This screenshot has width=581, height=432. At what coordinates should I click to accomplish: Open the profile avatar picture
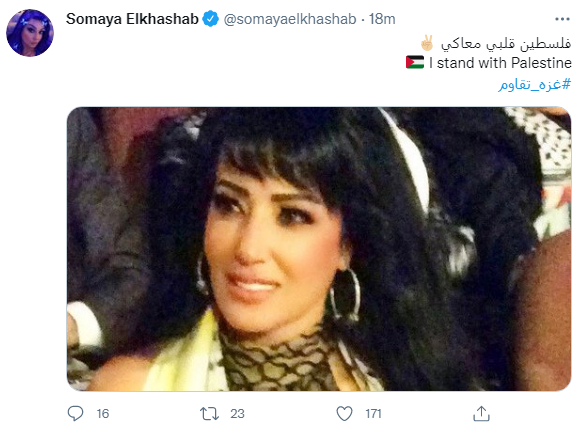[30, 33]
